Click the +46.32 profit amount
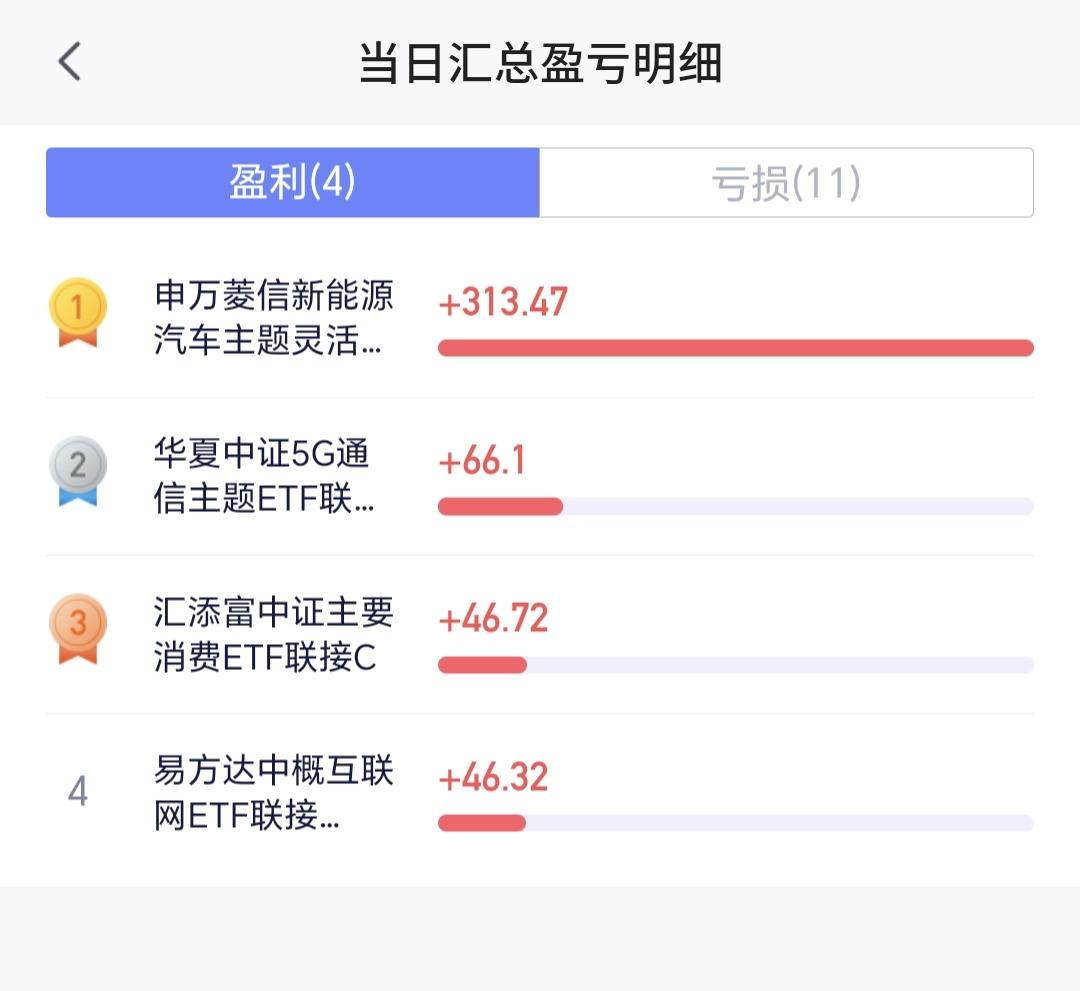This screenshot has height=991, width=1080. tap(494, 778)
